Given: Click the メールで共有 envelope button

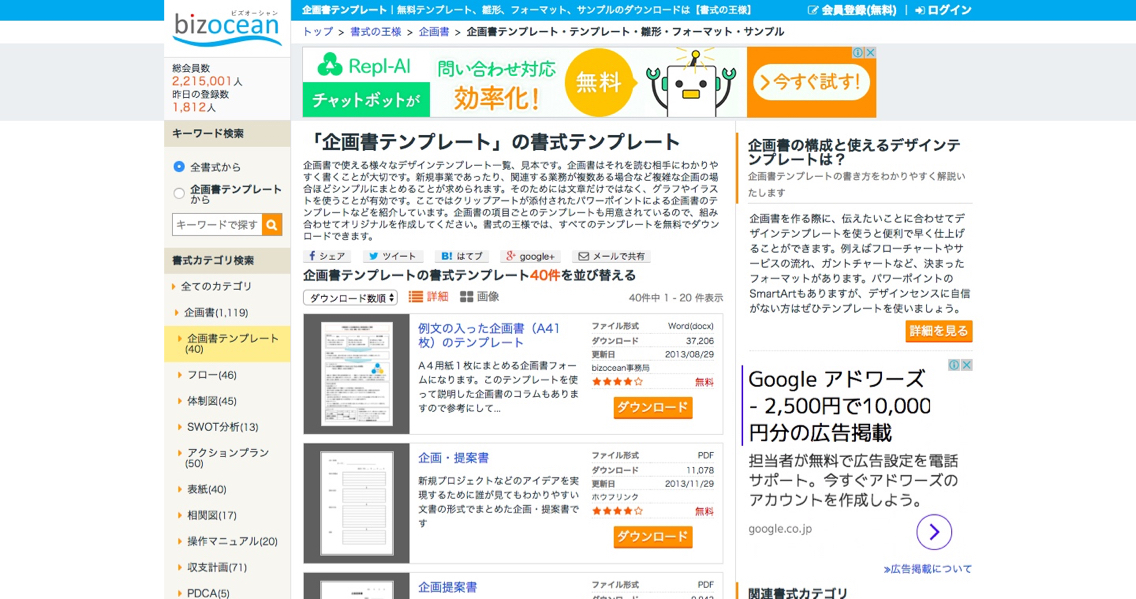Looking at the screenshot, I should [x=610, y=256].
